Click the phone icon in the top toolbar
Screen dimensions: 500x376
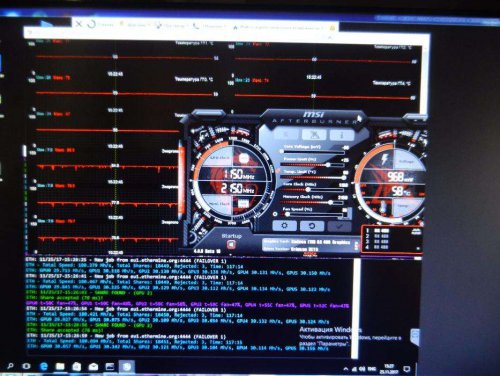[x=196, y=26]
